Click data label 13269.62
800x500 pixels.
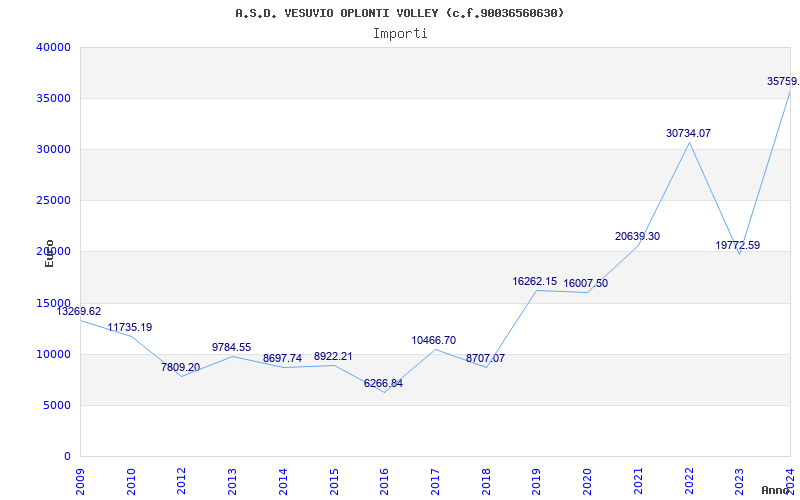point(79,311)
